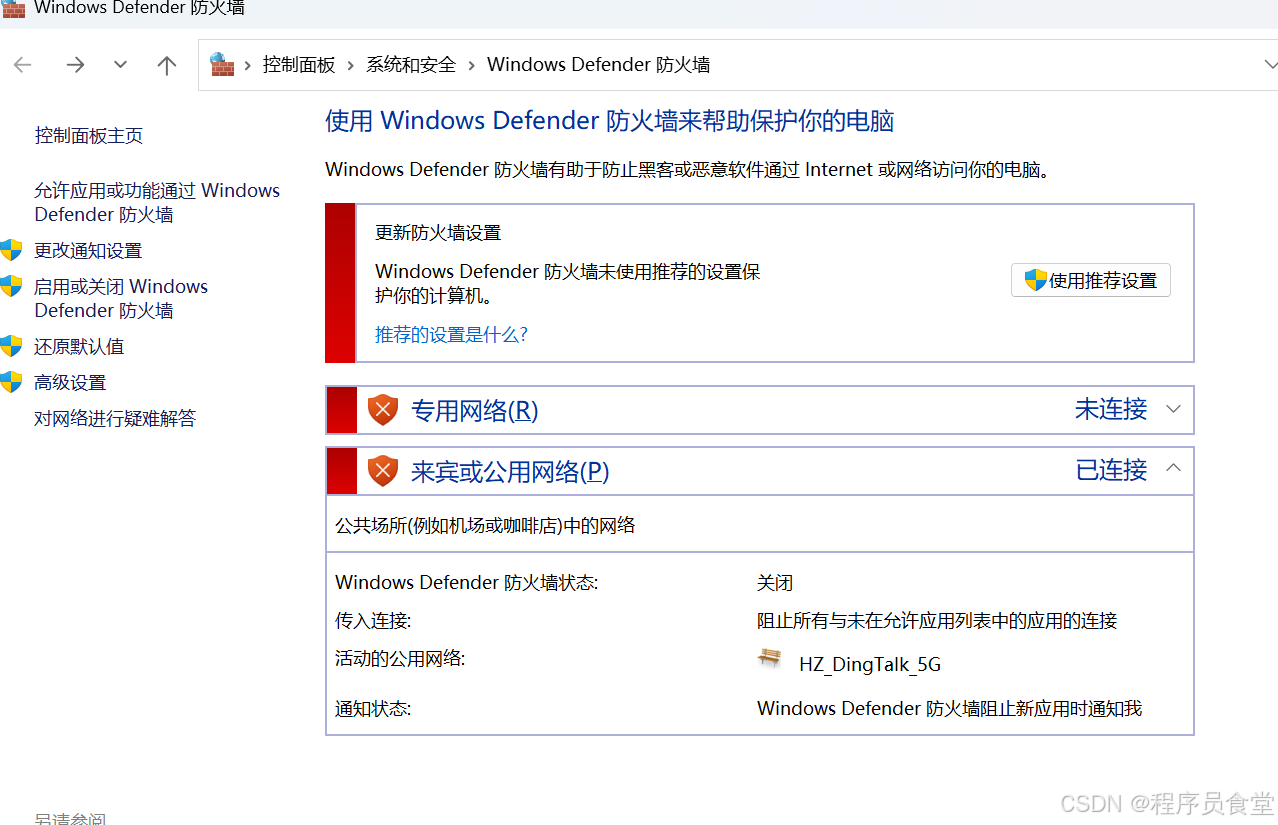Click the Control Panel address bar icon
The width and height of the screenshot is (1278, 825).
click(x=221, y=64)
